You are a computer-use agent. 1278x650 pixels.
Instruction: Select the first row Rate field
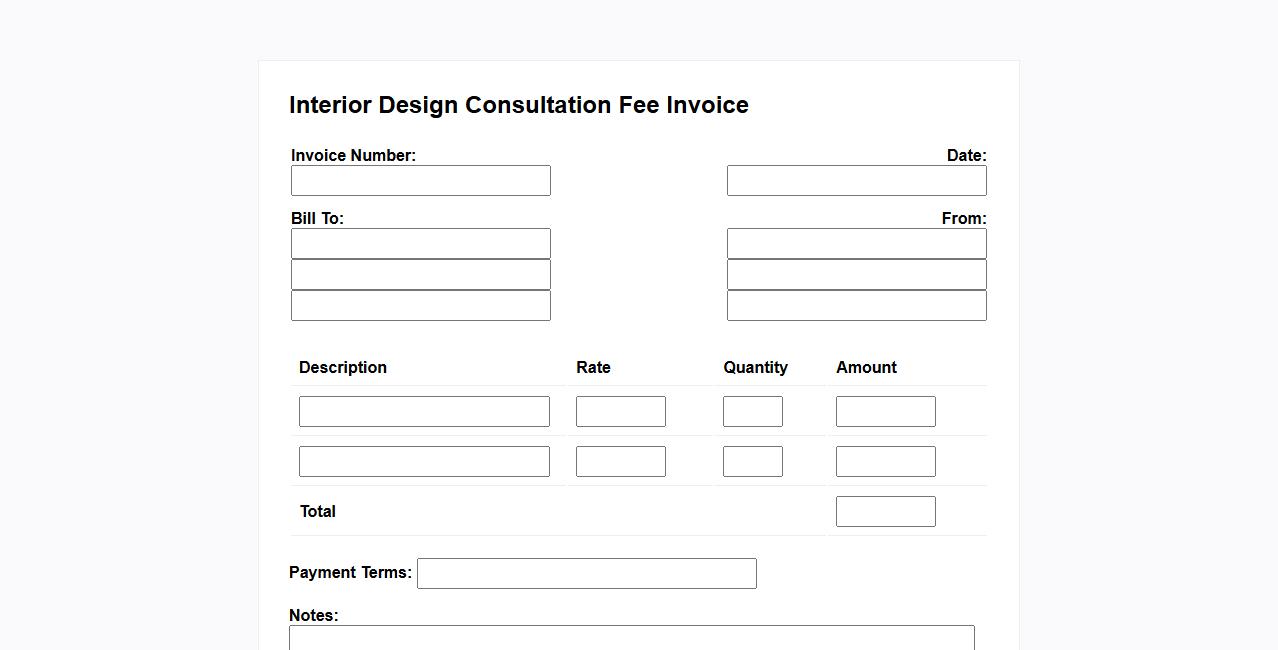[620, 412]
